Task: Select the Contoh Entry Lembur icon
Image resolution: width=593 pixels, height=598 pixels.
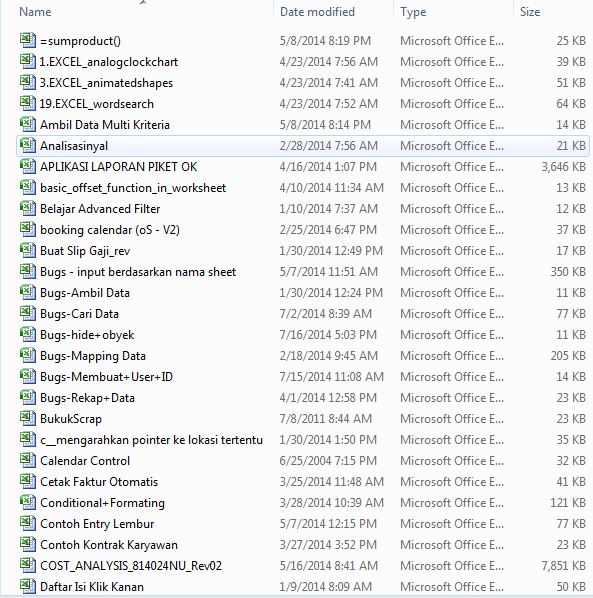Action: (x=28, y=523)
